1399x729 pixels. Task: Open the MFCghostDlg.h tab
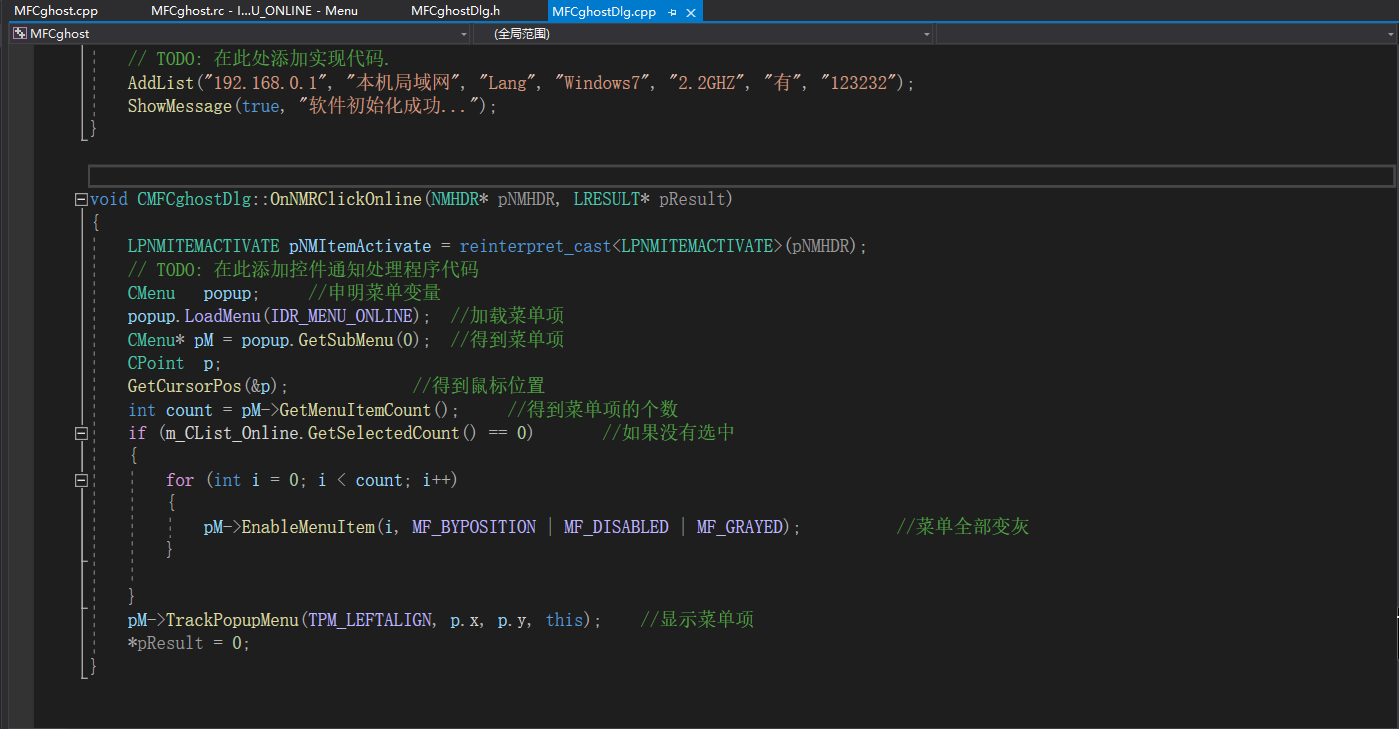point(455,11)
